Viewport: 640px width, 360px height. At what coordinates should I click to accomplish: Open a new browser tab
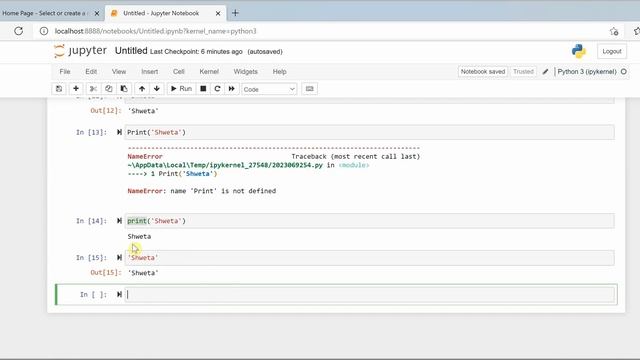[x=235, y=13]
